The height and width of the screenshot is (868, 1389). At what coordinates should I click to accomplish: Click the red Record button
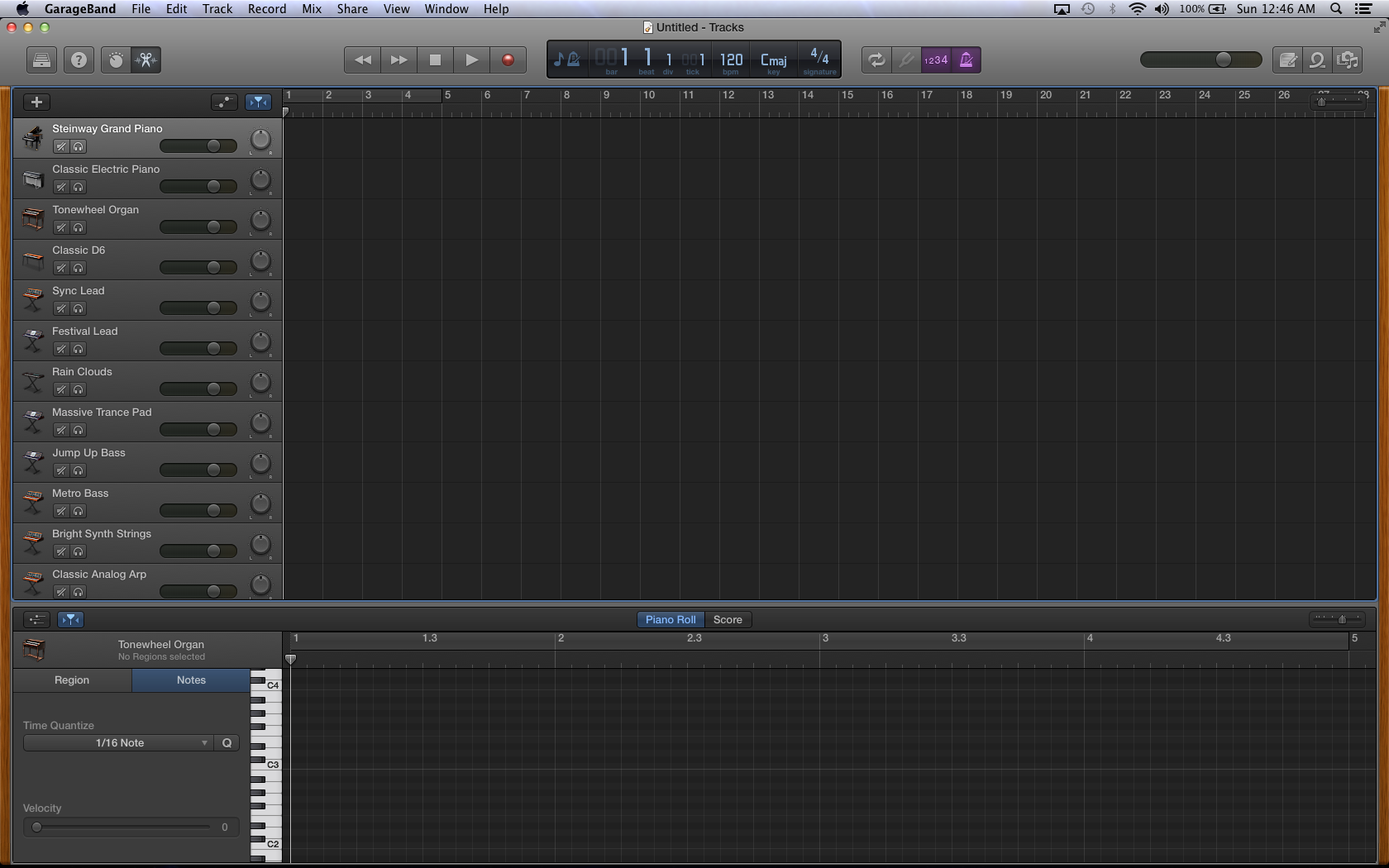tap(508, 60)
